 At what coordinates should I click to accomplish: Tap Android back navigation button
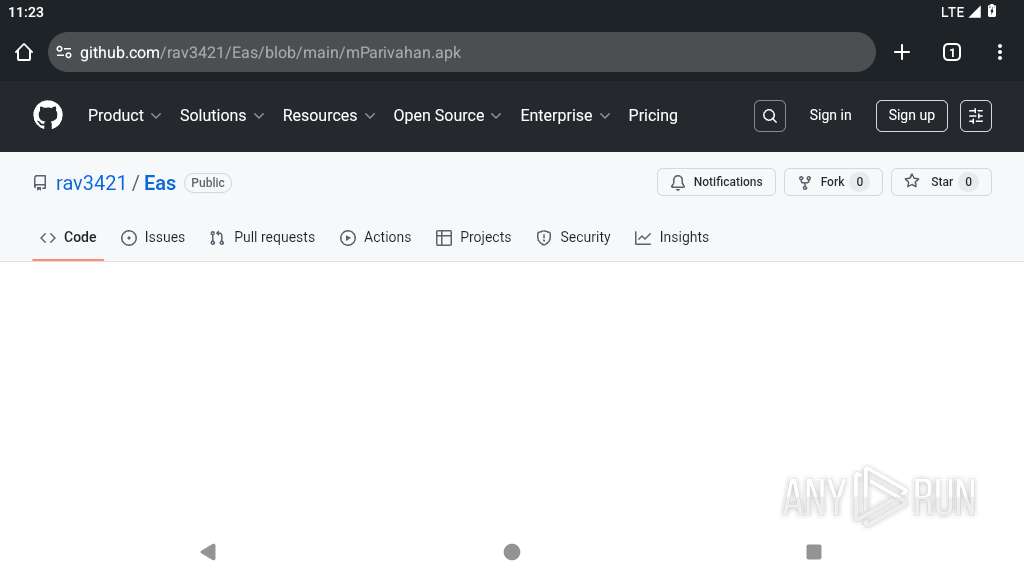208,552
